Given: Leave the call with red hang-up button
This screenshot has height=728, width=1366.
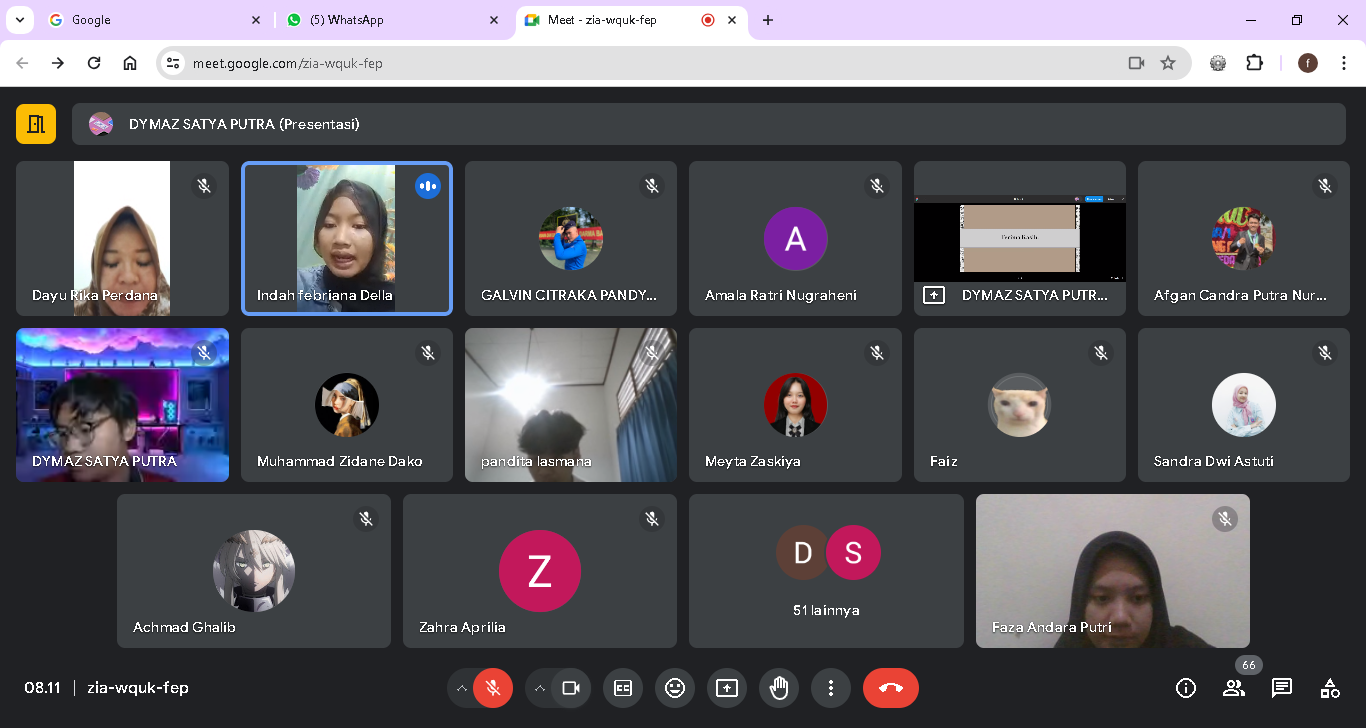Looking at the screenshot, I should click(890, 688).
